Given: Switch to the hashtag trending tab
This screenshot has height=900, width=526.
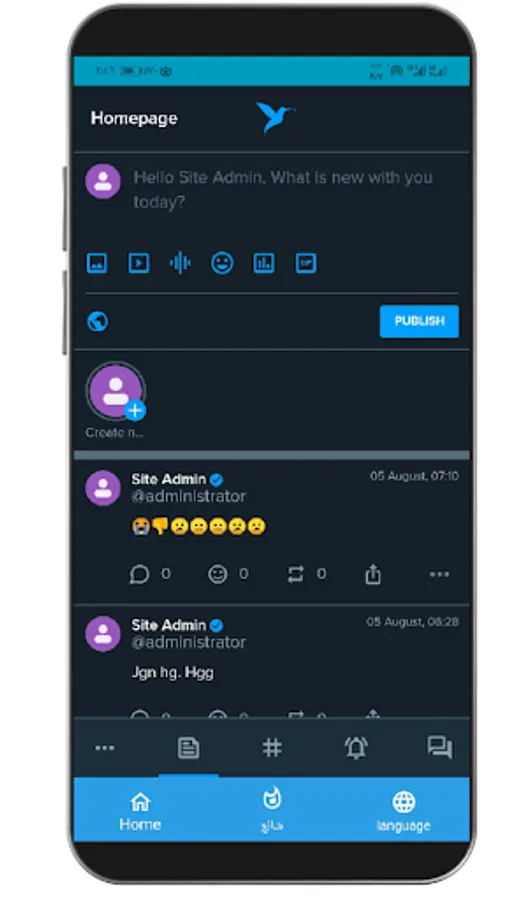Looking at the screenshot, I should (x=272, y=747).
